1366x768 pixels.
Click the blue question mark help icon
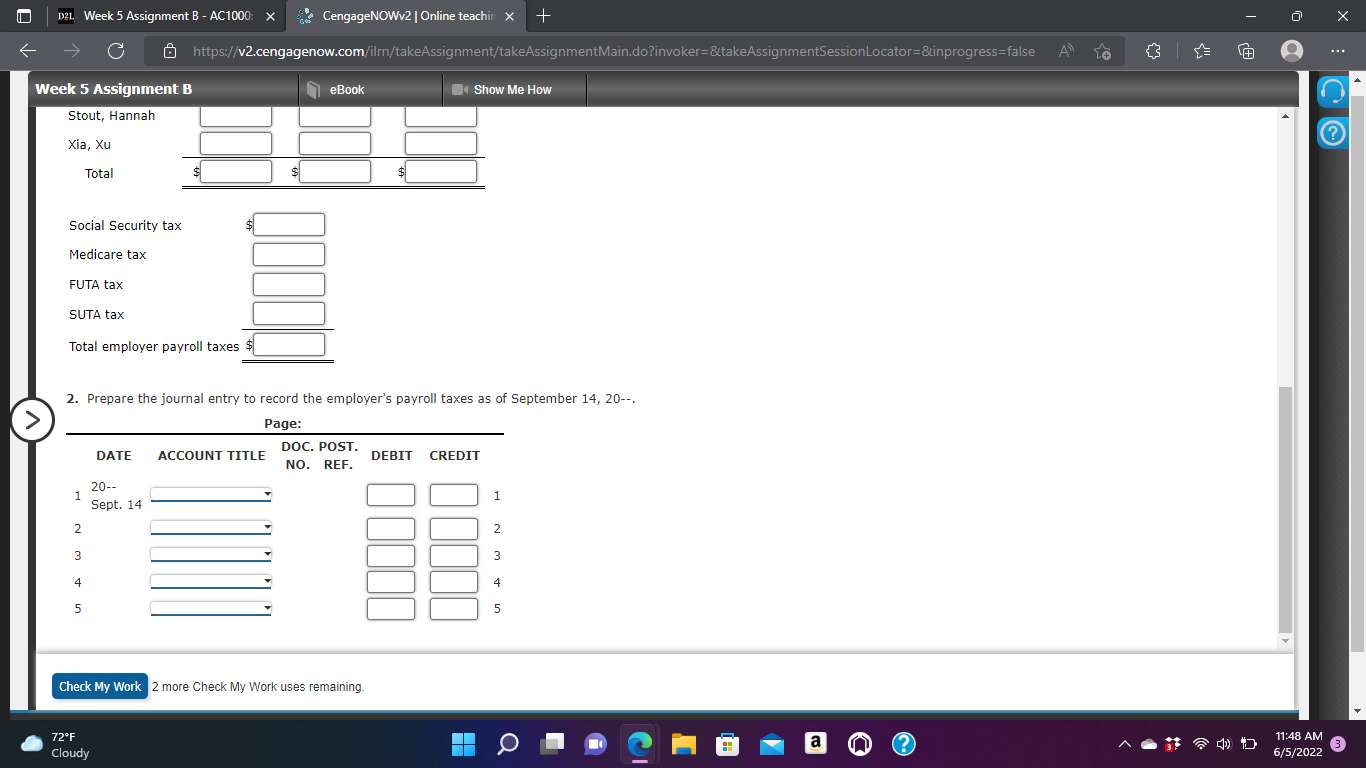(1333, 131)
